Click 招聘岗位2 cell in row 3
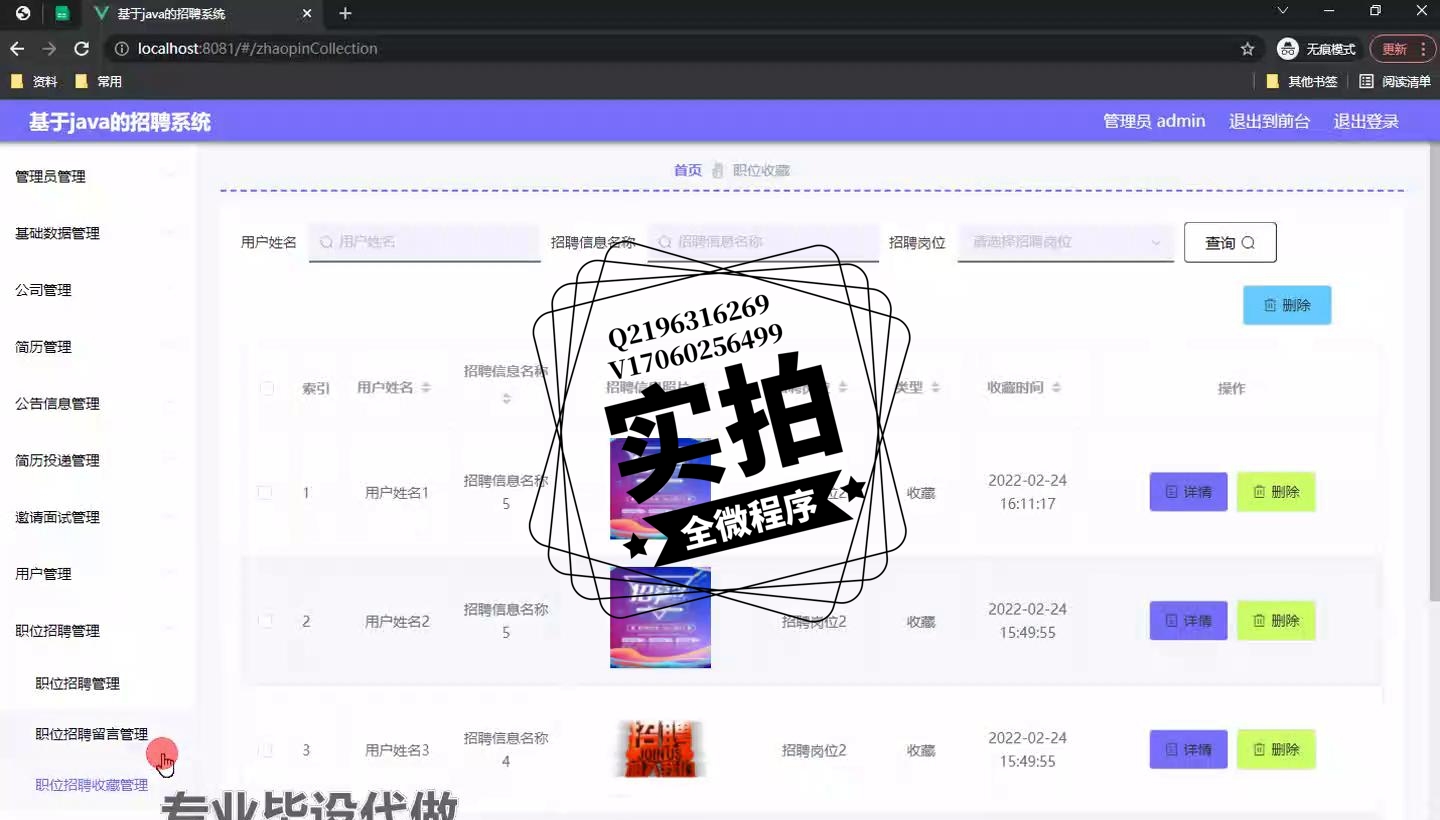 point(814,750)
